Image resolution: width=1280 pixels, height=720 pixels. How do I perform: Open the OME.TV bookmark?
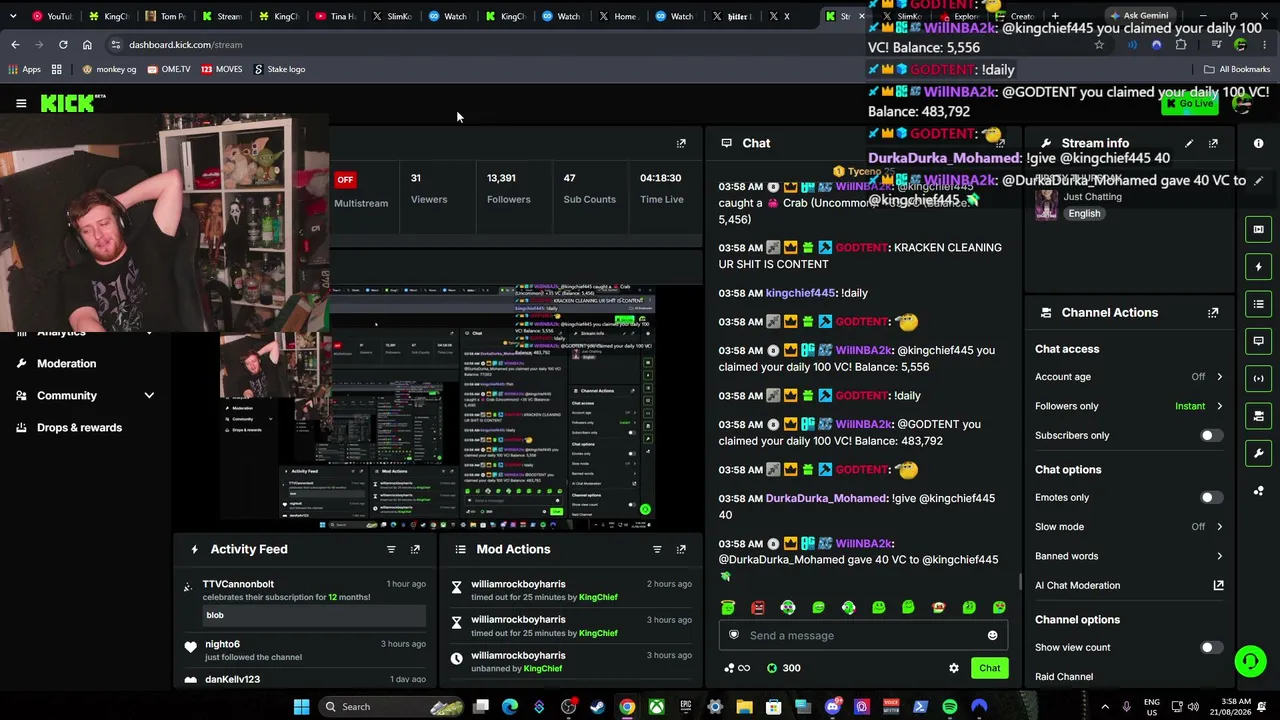[x=169, y=69]
